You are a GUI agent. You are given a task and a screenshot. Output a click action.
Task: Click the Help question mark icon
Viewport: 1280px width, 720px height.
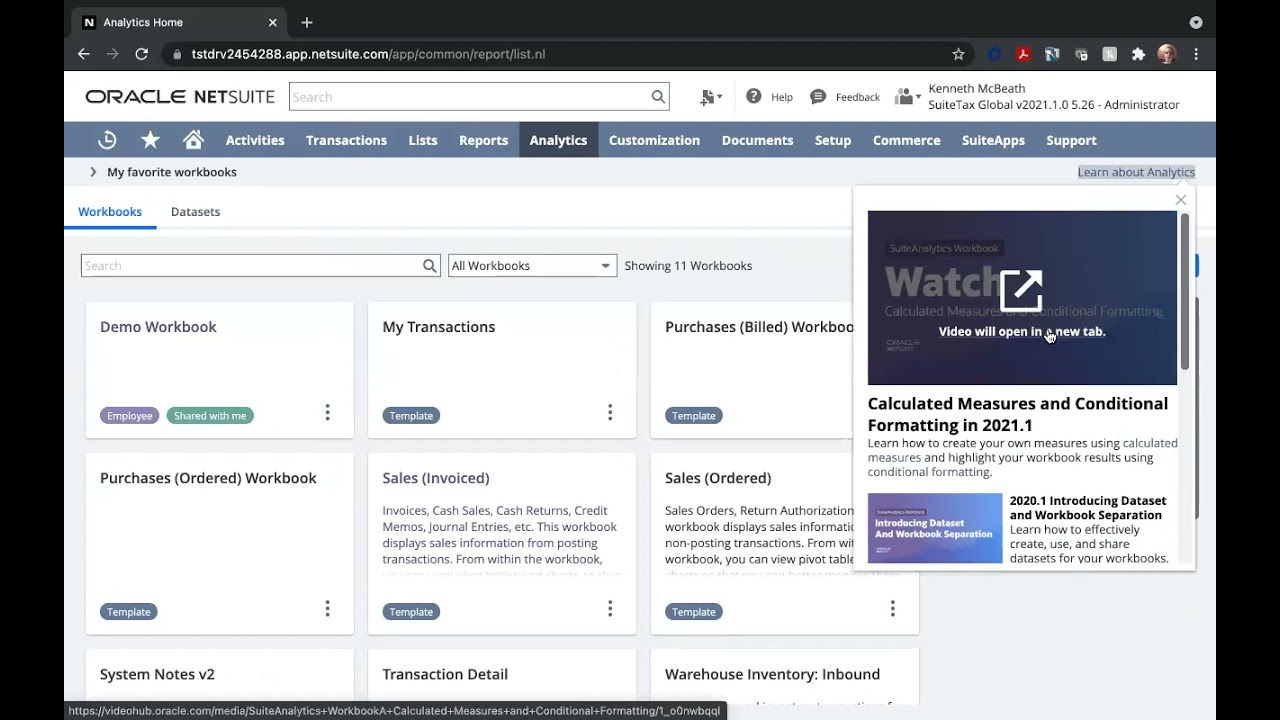tap(753, 96)
